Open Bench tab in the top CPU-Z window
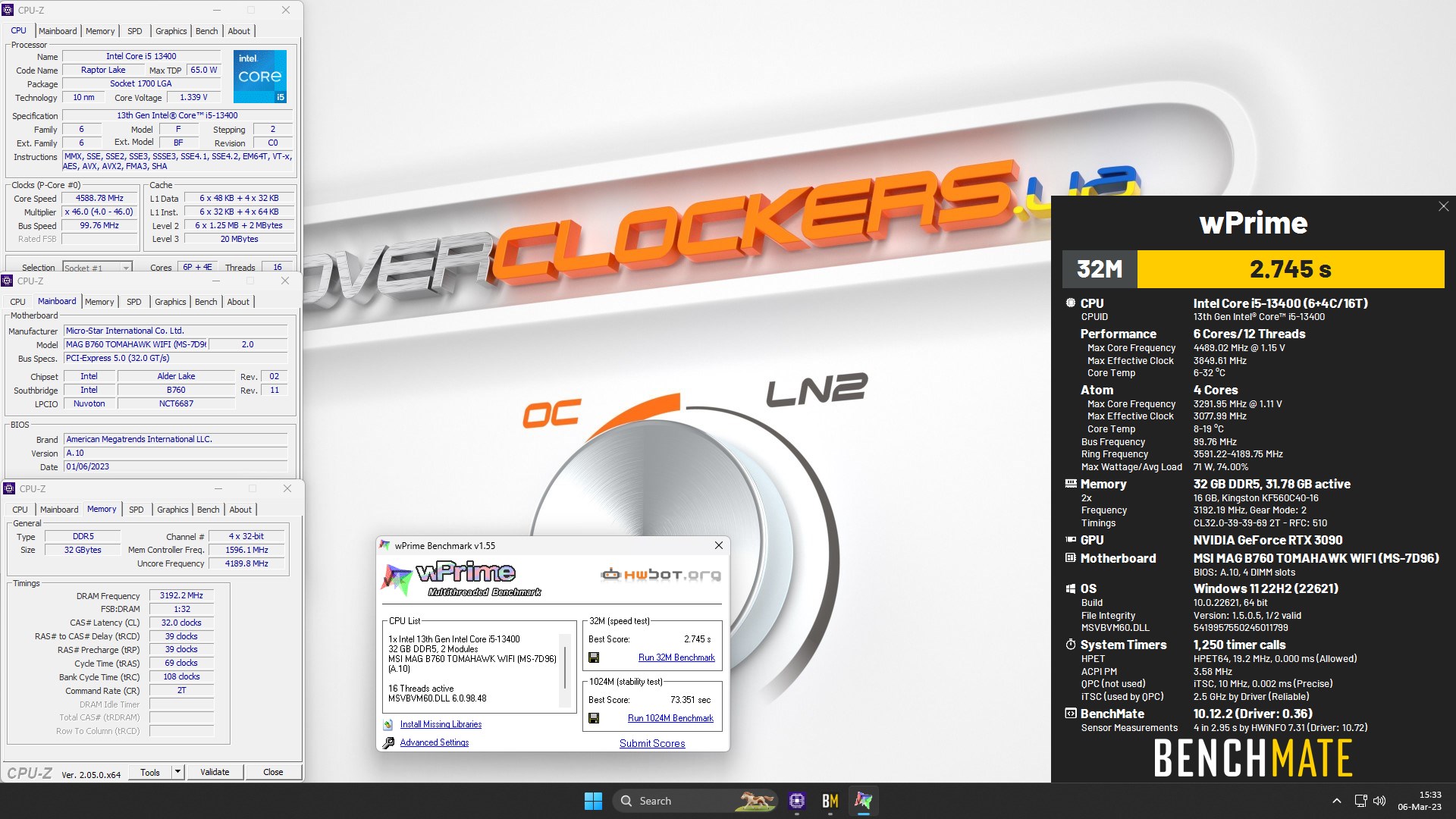Screen dimensions: 1456x819 pyautogui.click(x=206, y=31)
